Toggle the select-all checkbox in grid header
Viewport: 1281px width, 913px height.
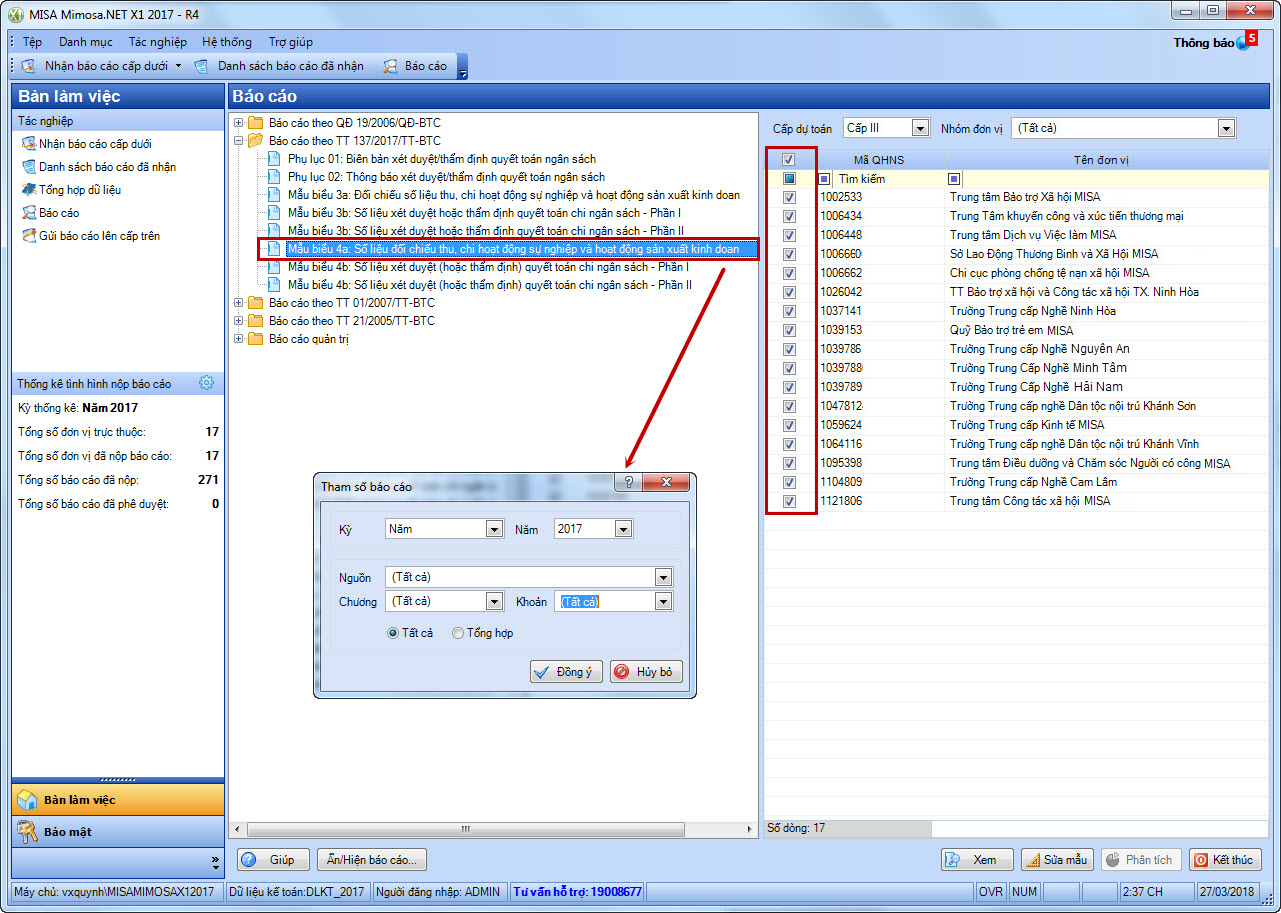(x=789, y=160)
